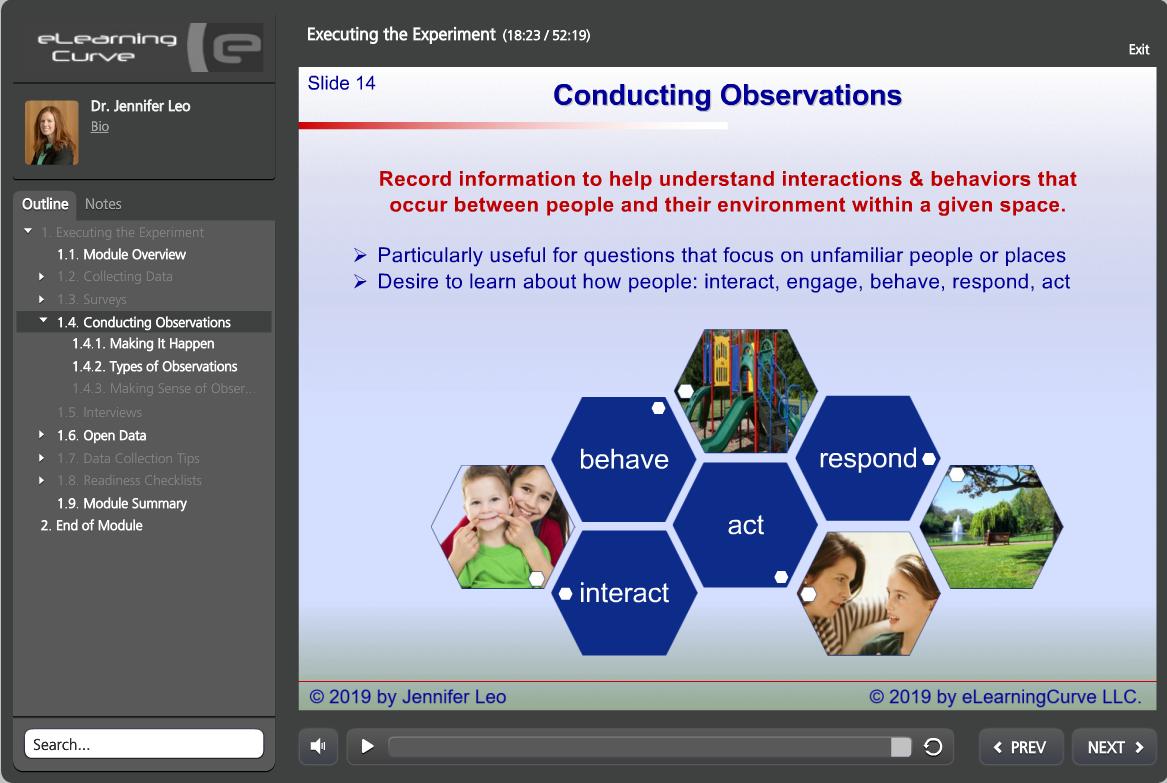Click Exit in the top right corner
Screen dimensions: 1167x783
click(1138, 49)
